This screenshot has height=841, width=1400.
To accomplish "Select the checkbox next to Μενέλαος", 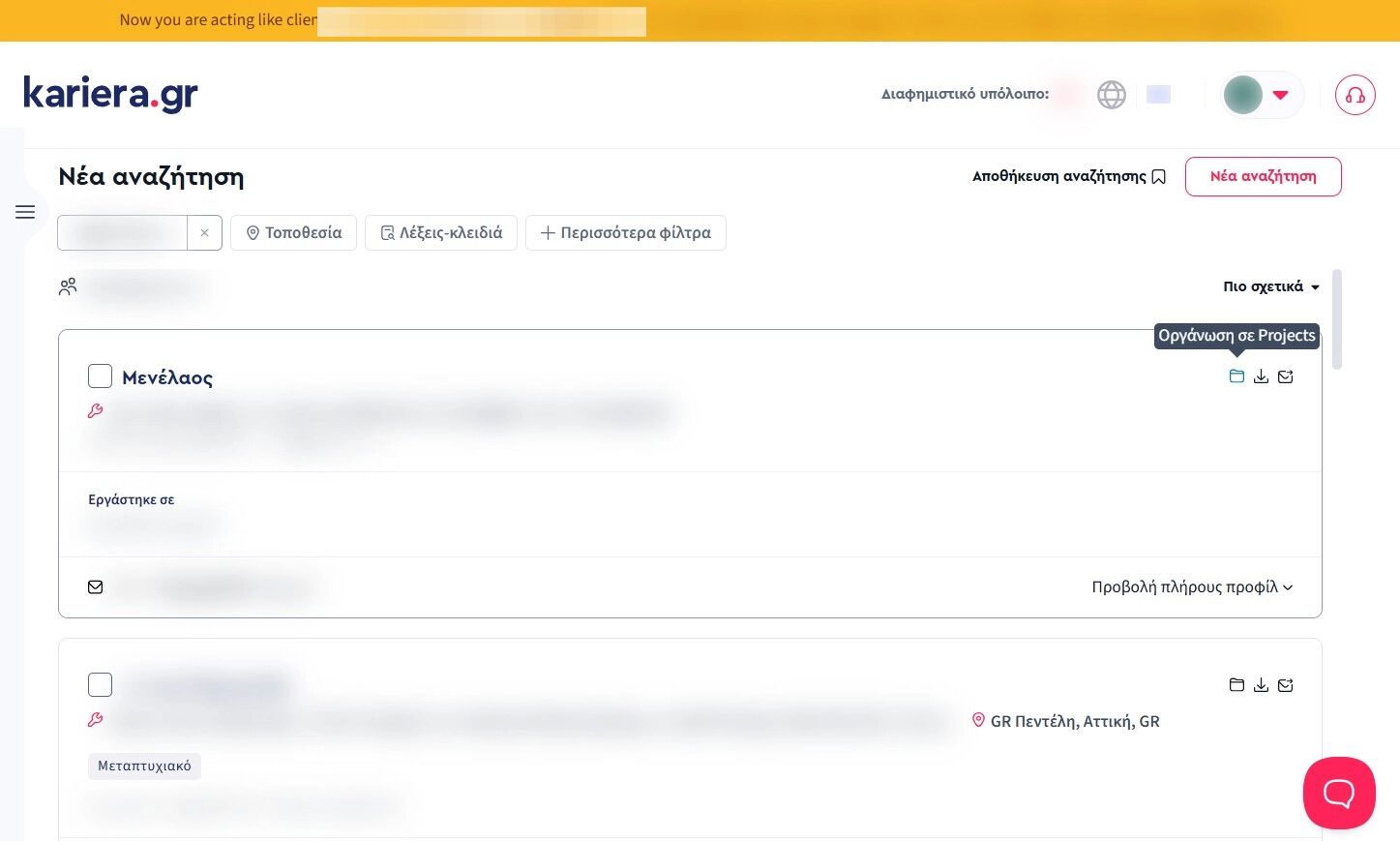I will pos(100,375).
